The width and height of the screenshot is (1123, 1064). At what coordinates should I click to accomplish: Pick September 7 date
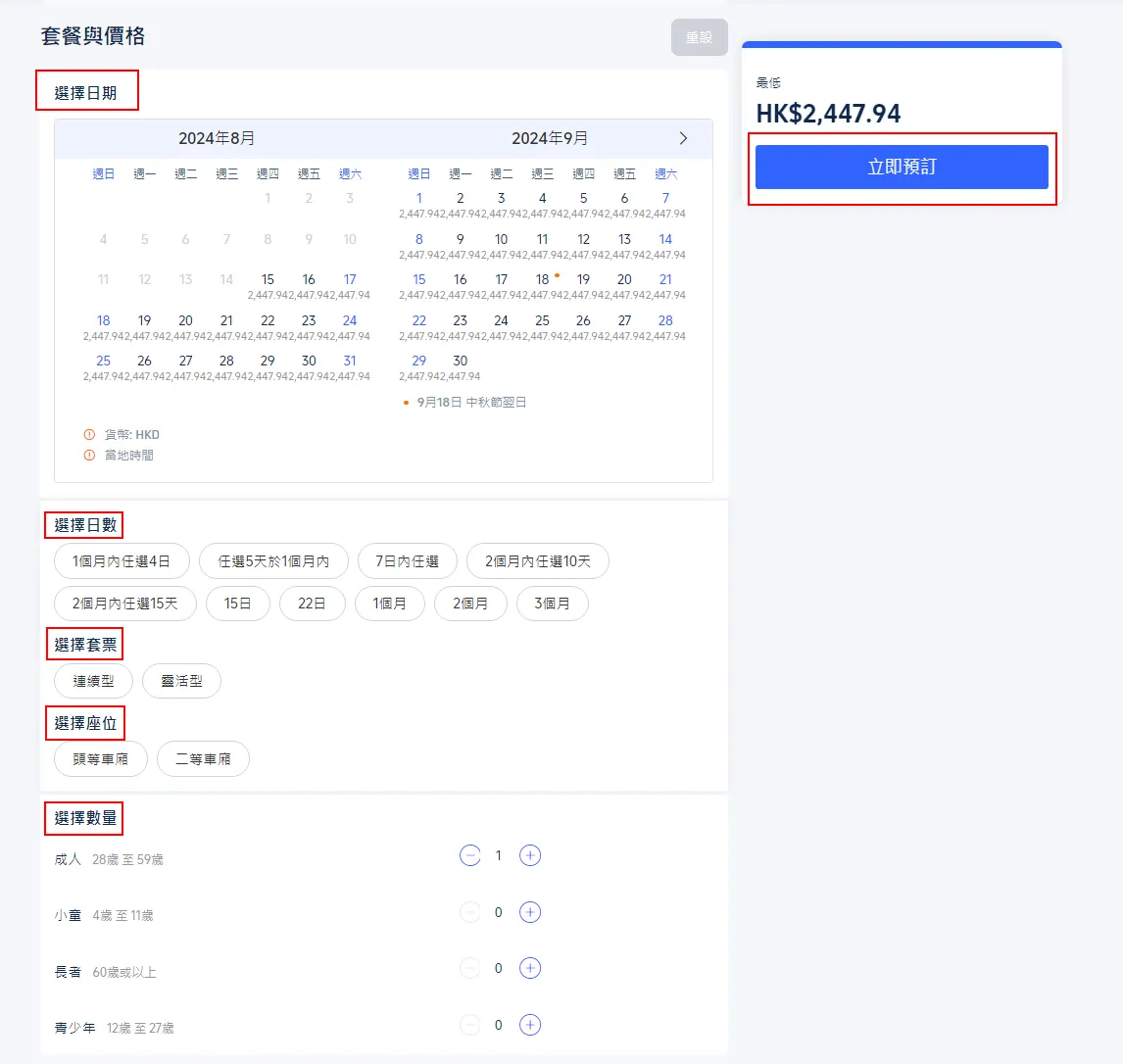pyautogui.click(x=665, y=205)
